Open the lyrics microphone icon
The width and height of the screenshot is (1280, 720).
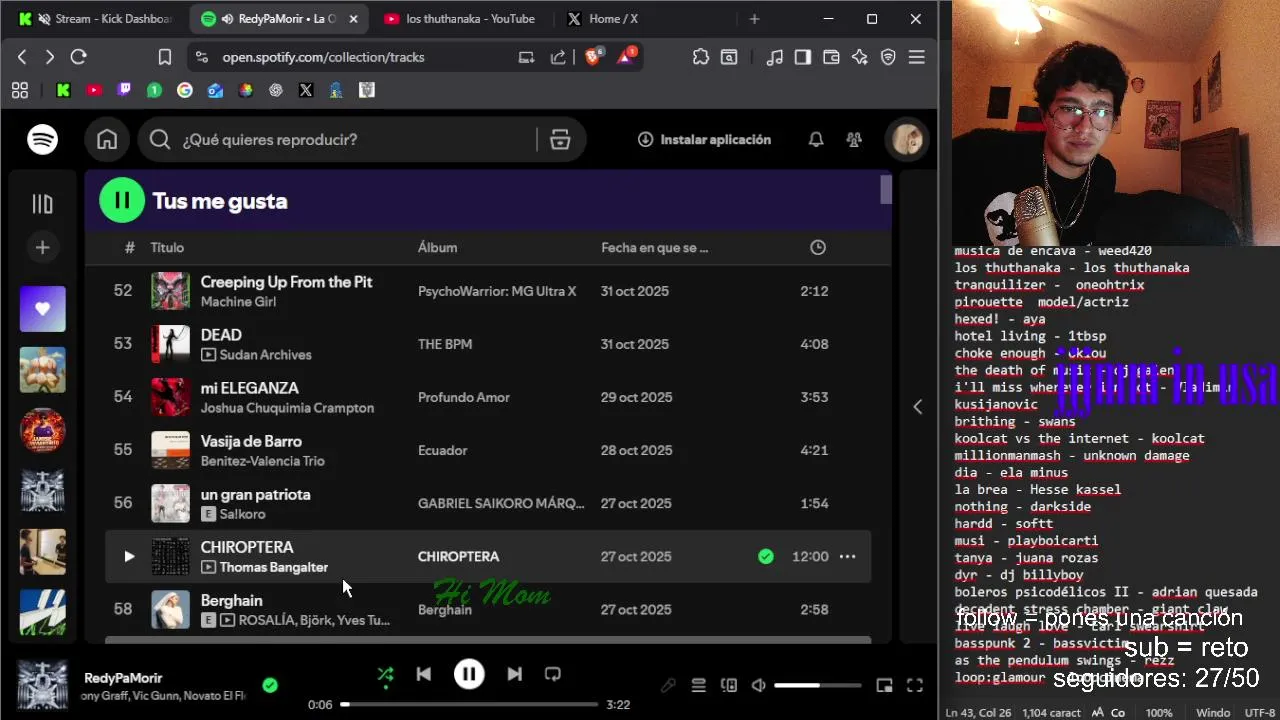click(x=668, y=685)
